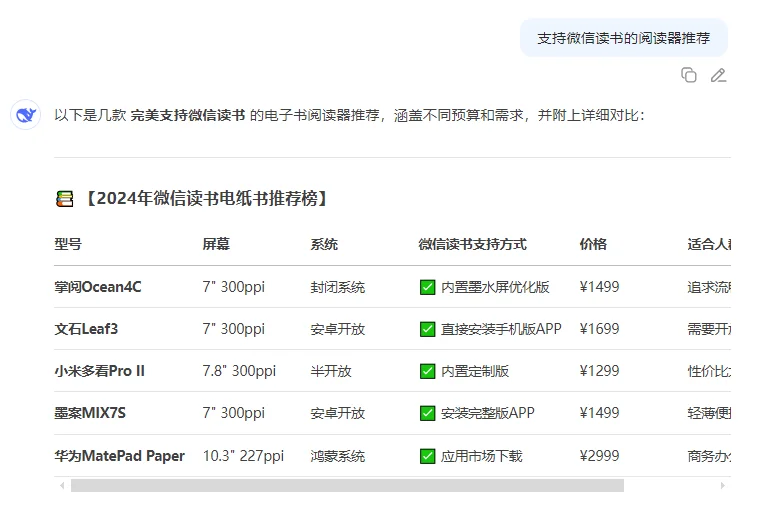Click the 直接安装手机版APP text
This screenshot has width=770, height=512.
[x=501, y=329]
